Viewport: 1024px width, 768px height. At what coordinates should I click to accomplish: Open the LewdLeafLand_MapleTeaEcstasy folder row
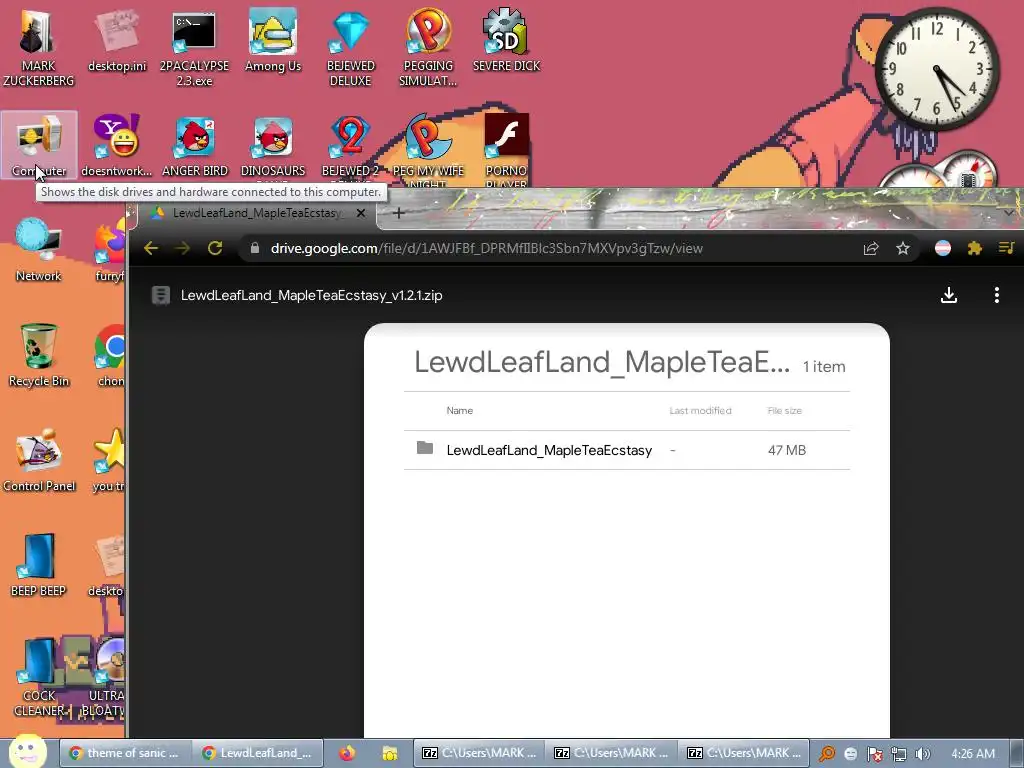627,450
